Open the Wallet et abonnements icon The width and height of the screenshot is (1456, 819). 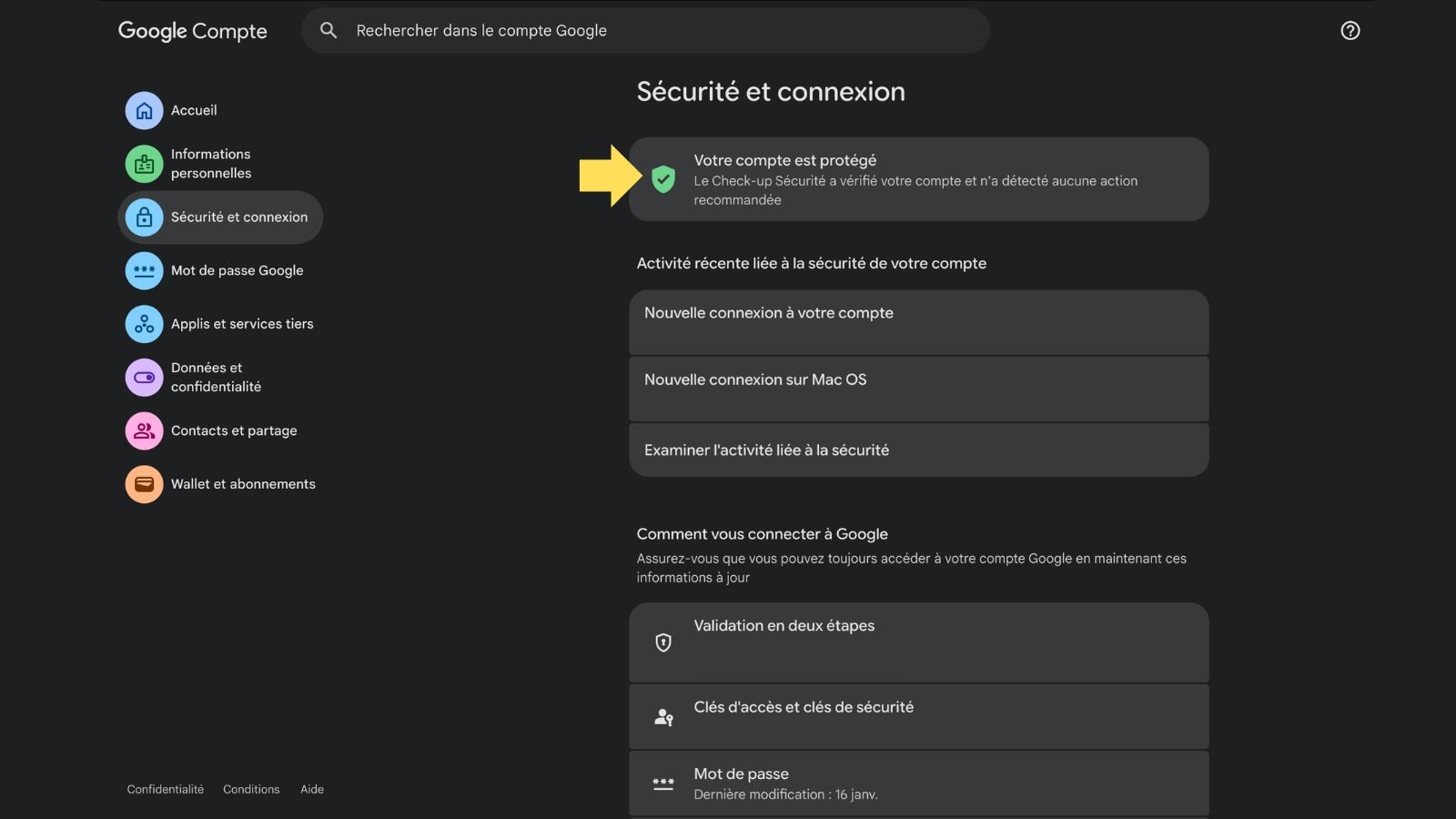144,483
